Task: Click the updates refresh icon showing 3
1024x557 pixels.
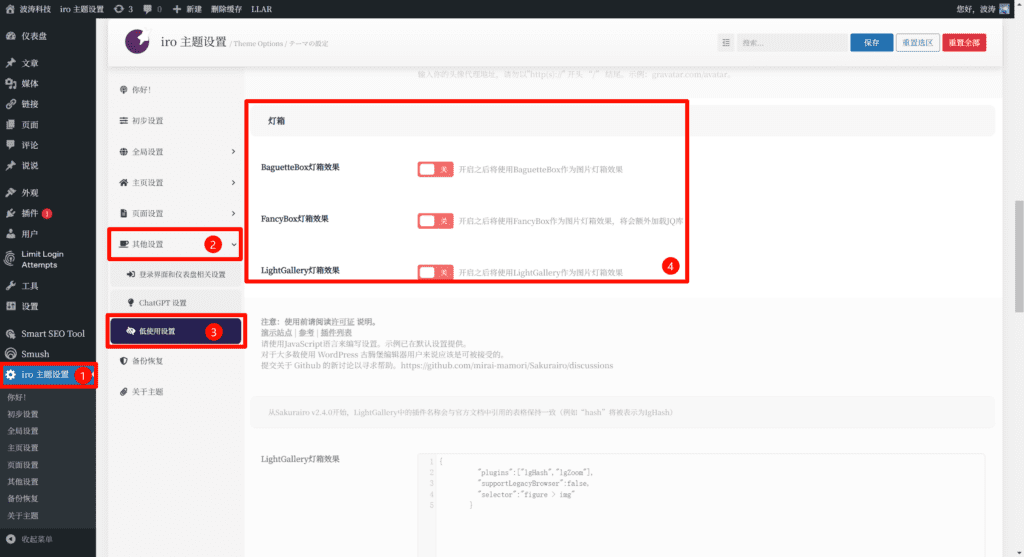Action: click(x=119, y=9)
